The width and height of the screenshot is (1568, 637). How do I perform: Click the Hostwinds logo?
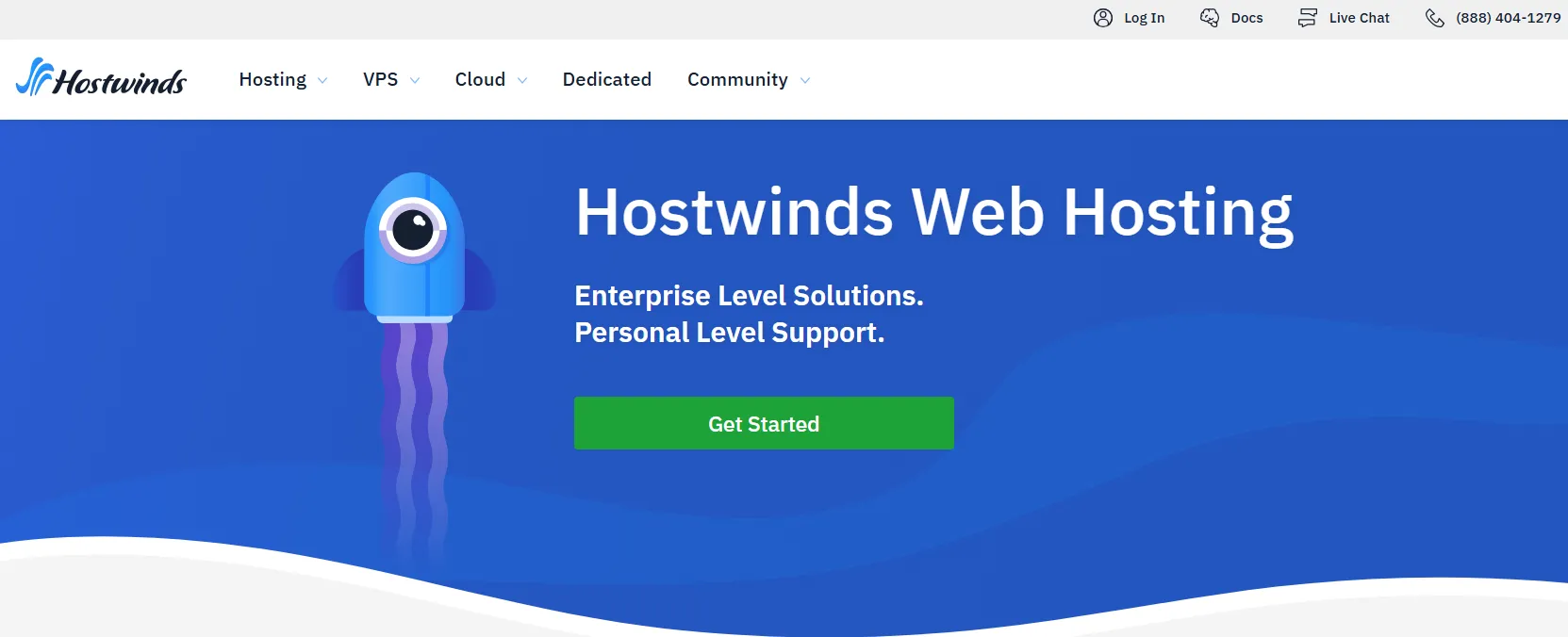(101, 77)
